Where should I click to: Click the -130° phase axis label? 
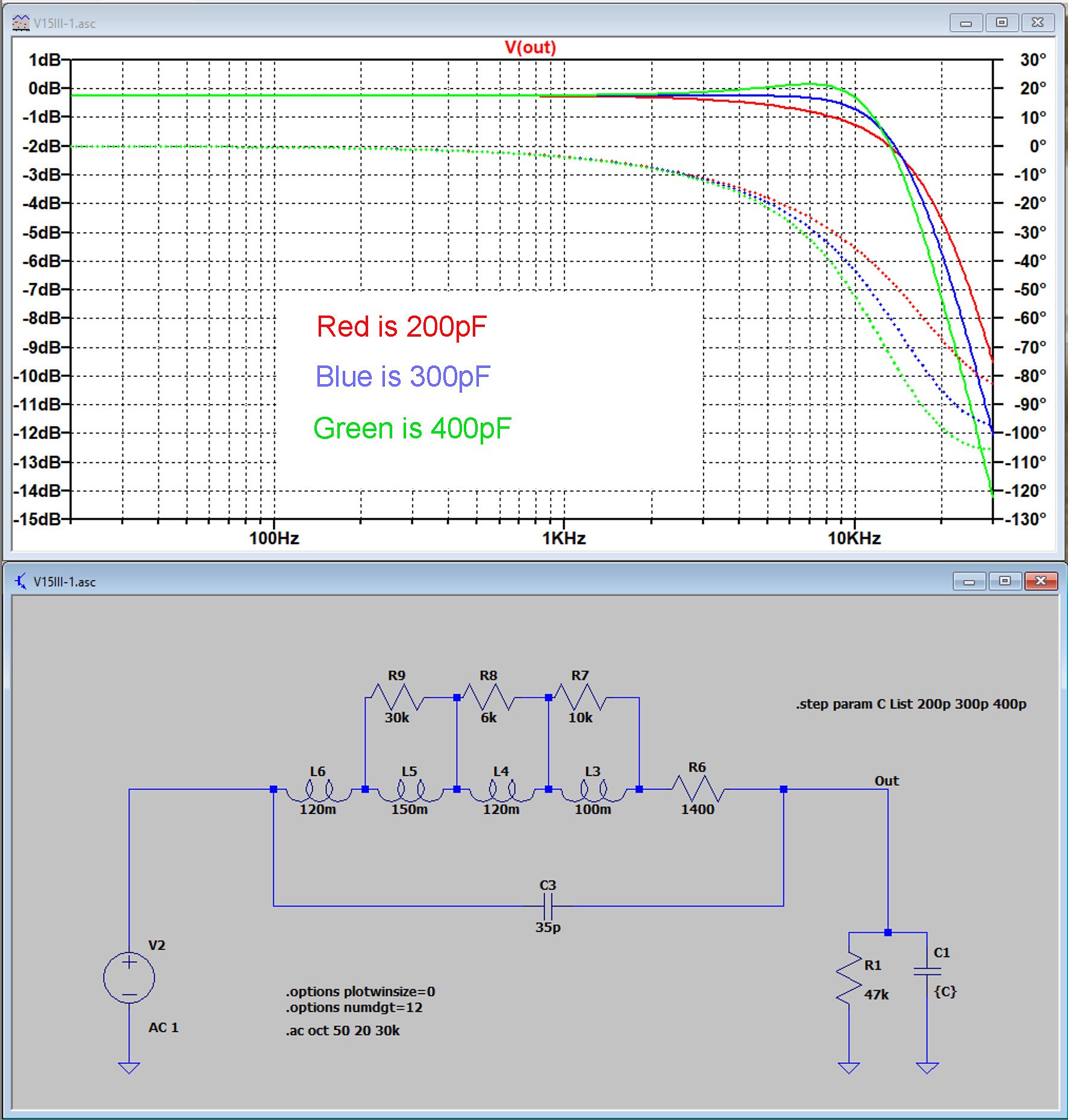coord(1026,519)
